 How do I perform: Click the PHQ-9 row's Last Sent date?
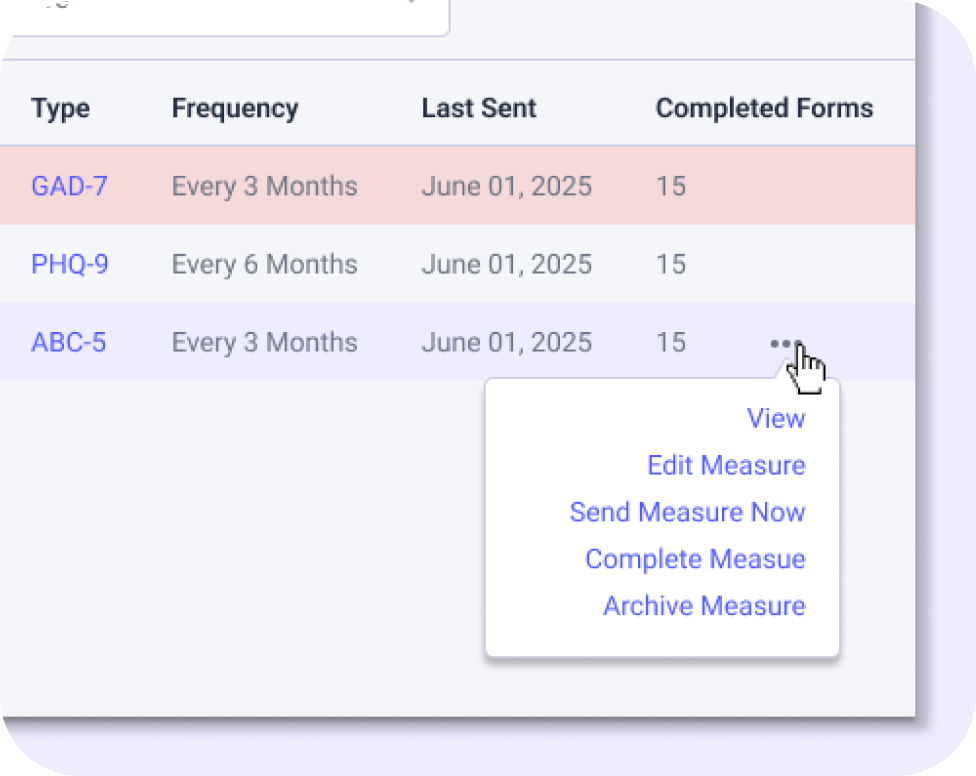[x=506, y=264]
